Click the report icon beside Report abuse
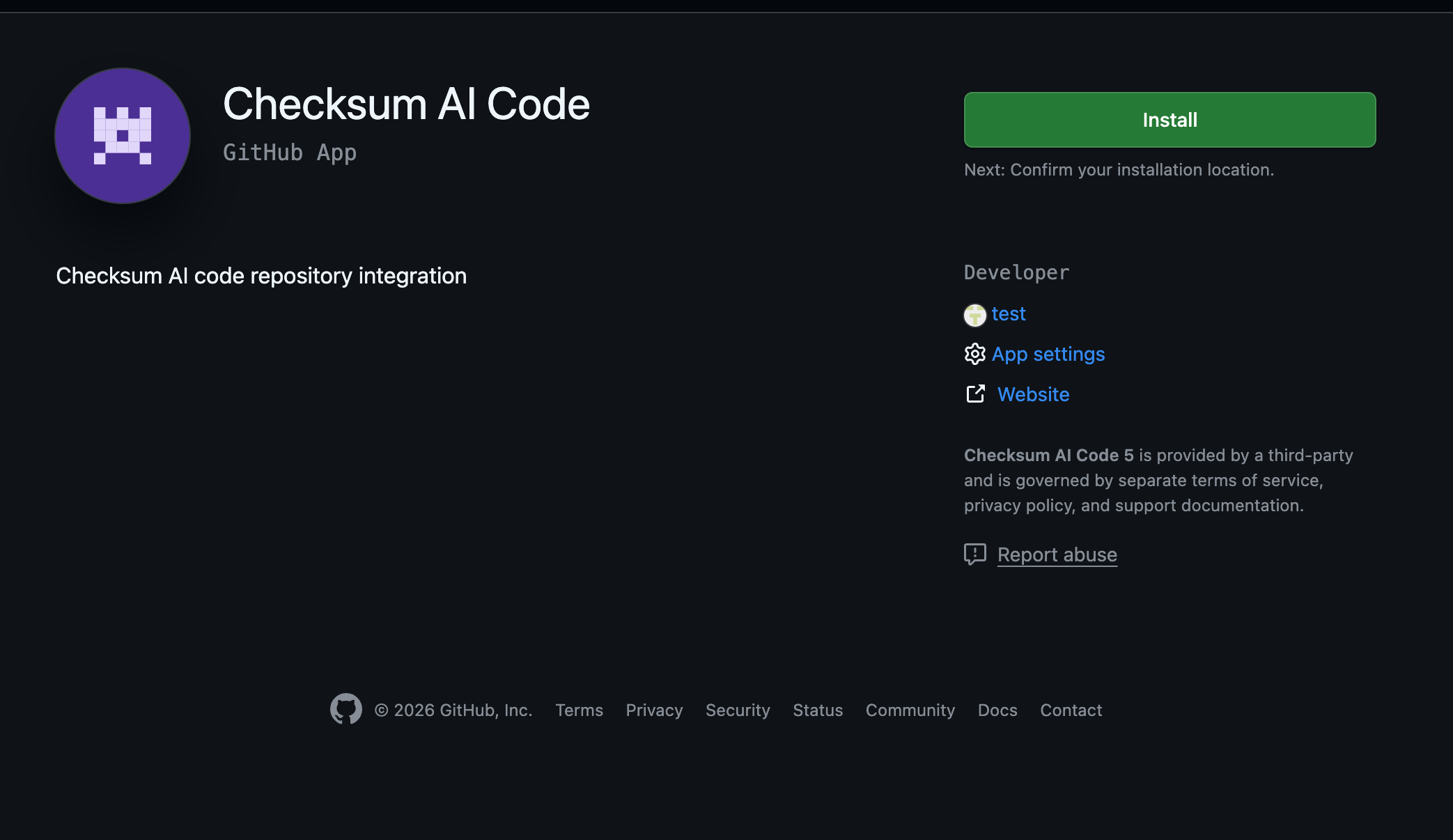The height and width of the screenshot is (840, 1453). pyautogui.click(x=974, y=554)
